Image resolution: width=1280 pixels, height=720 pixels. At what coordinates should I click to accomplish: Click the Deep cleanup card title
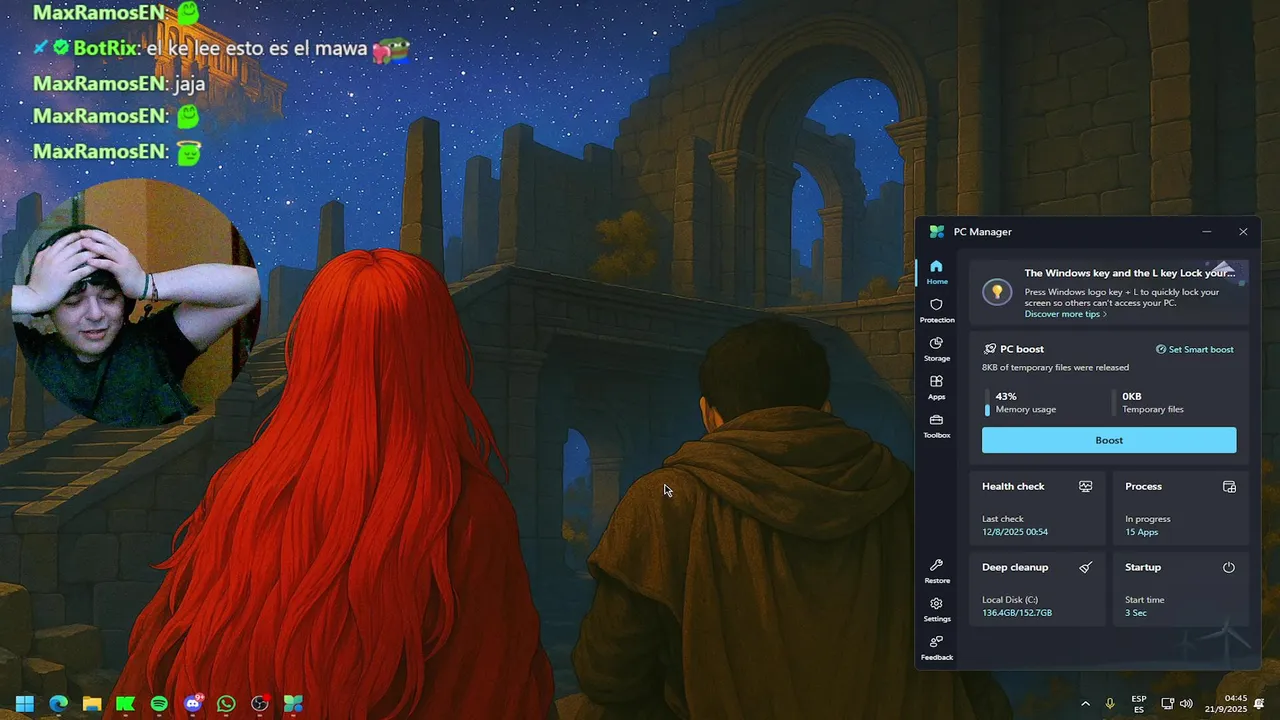(x=1015, y=567)
